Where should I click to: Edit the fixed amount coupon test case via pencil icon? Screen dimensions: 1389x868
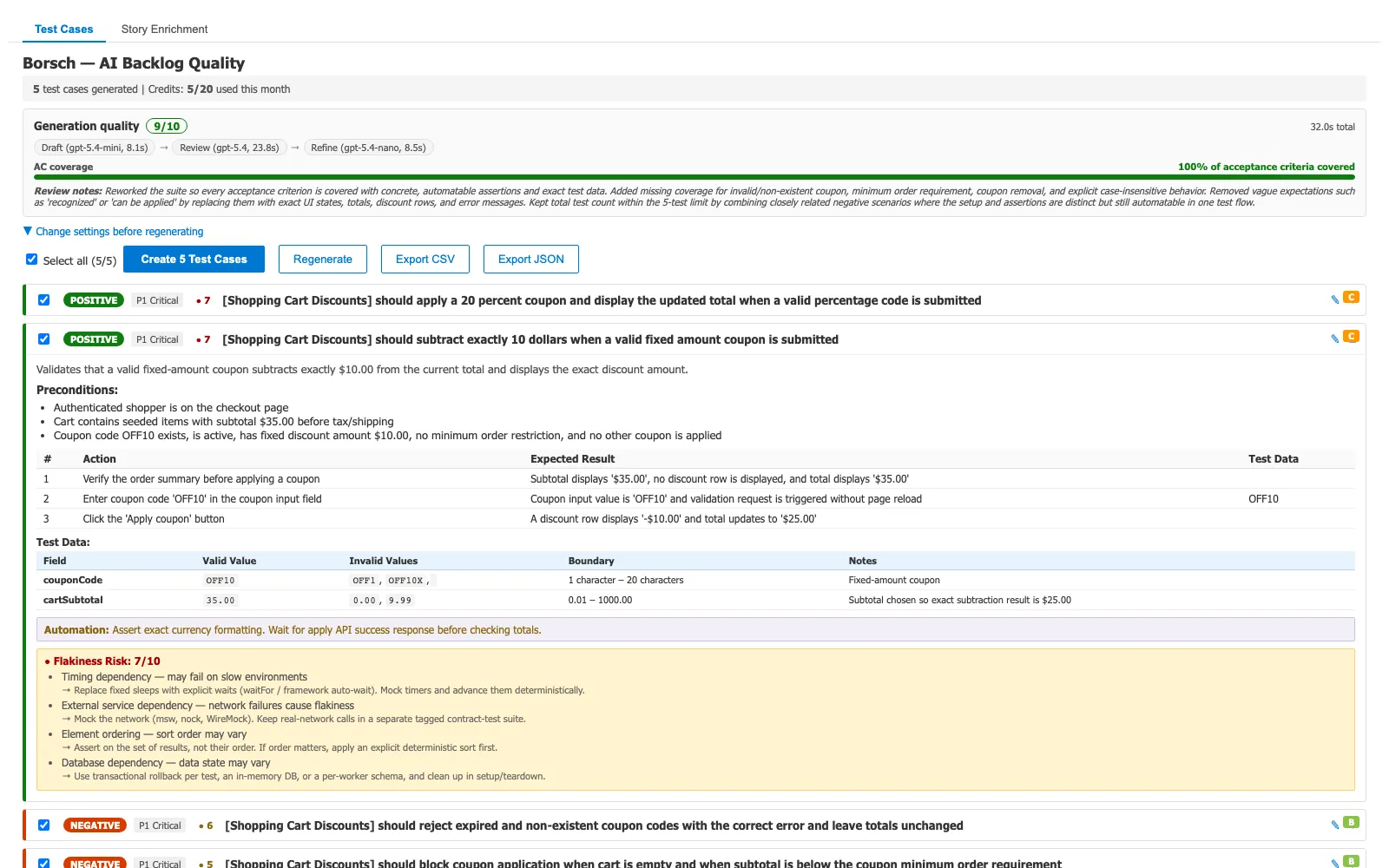click(1334, 339)
